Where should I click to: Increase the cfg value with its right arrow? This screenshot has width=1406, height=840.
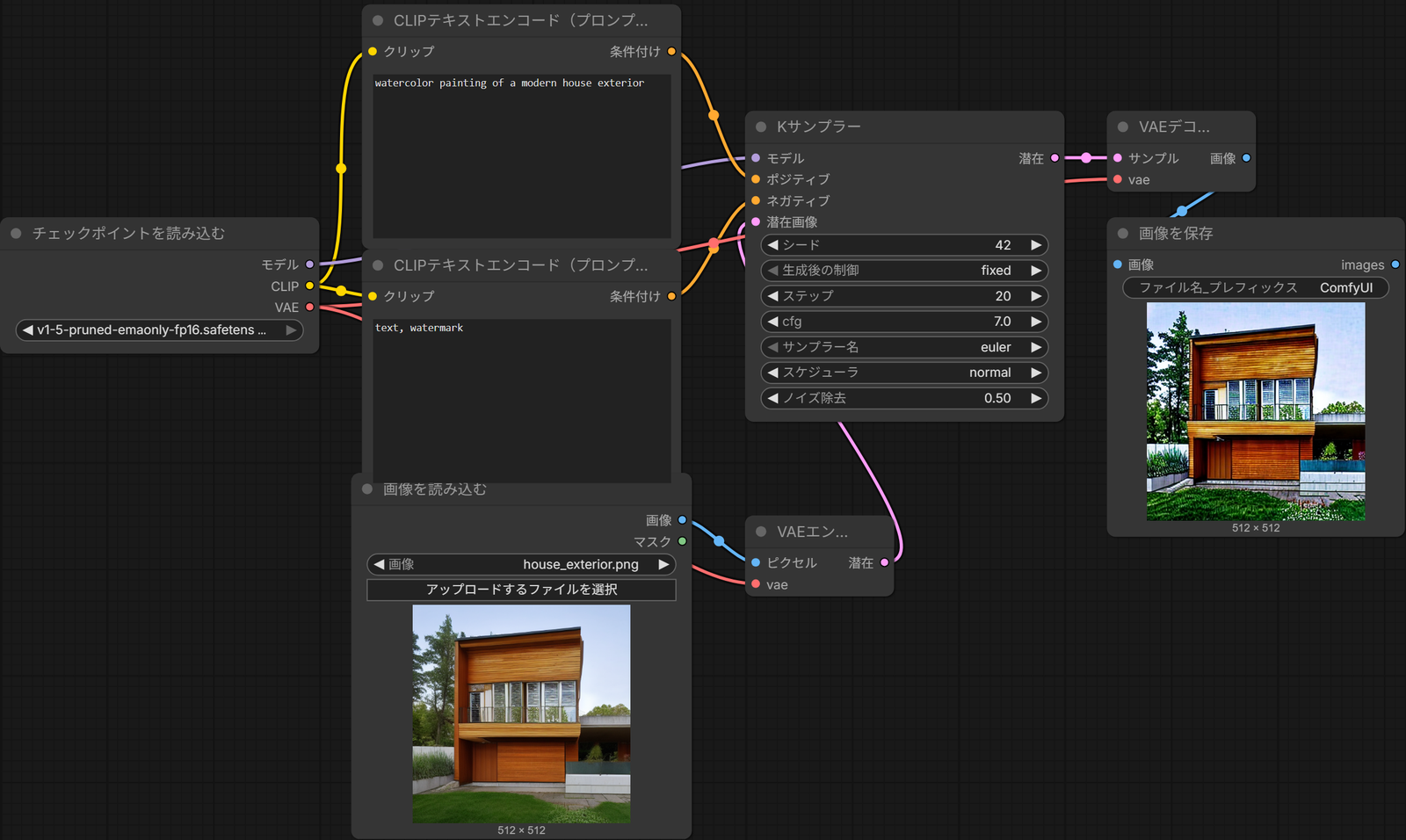[1036, 322]
